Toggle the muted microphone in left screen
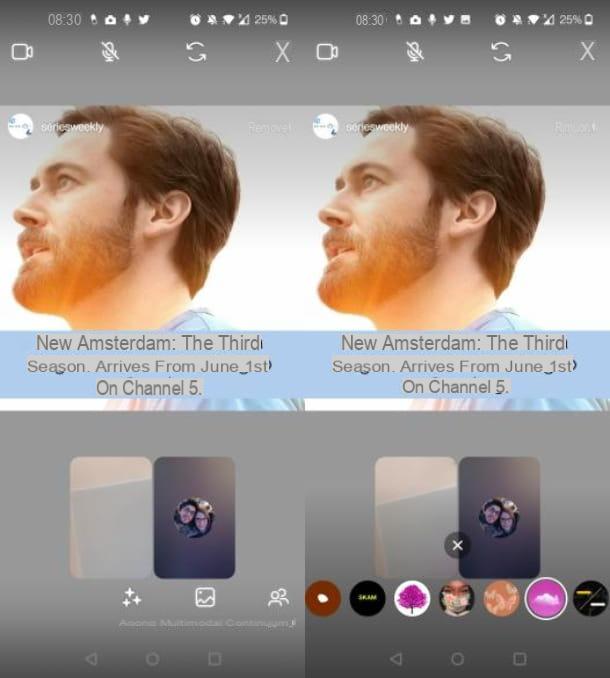 click(x=110, y=52)
